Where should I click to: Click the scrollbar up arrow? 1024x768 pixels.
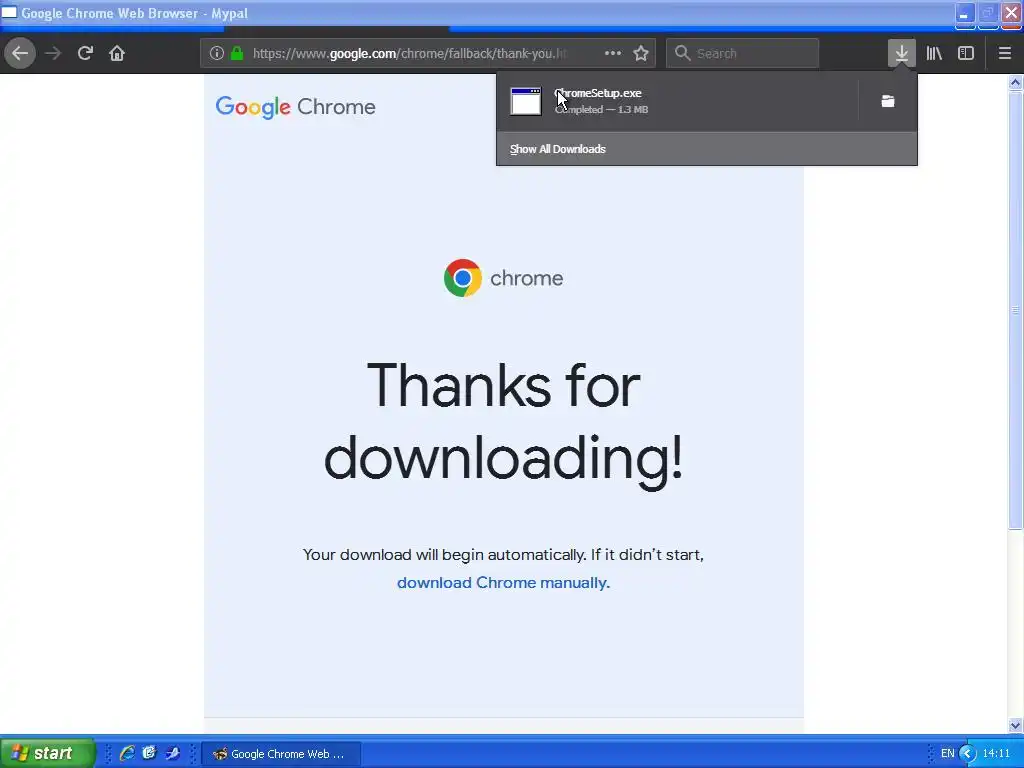pos(1015,82)
